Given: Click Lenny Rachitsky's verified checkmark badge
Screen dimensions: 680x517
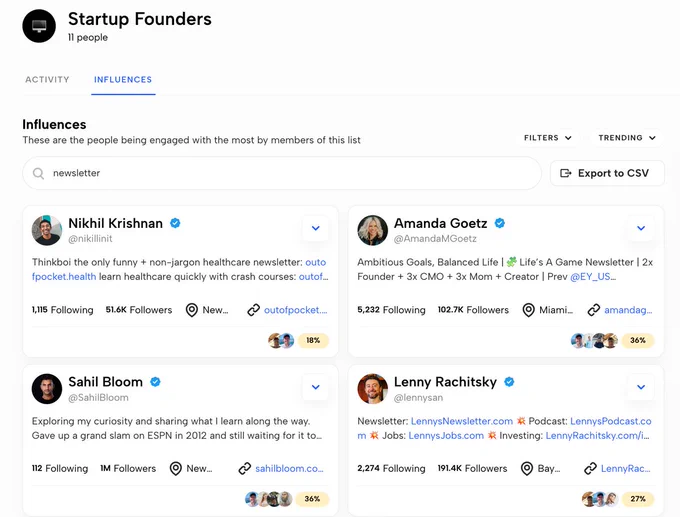Looking at the screenshot, I should [509, 382].
